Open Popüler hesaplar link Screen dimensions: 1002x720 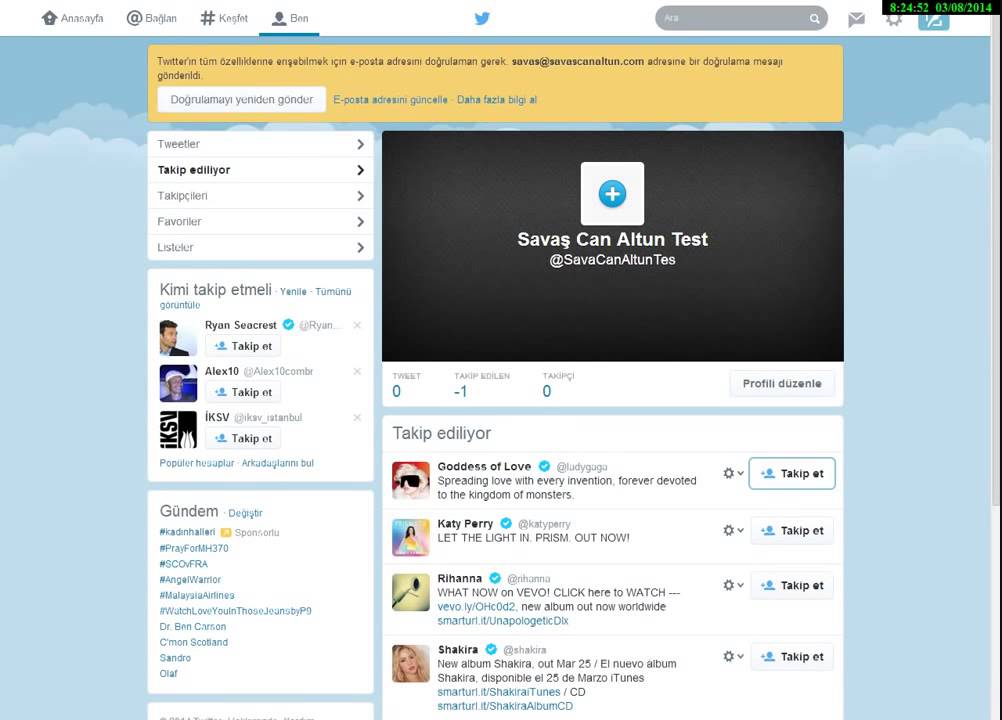coord(197,463)
